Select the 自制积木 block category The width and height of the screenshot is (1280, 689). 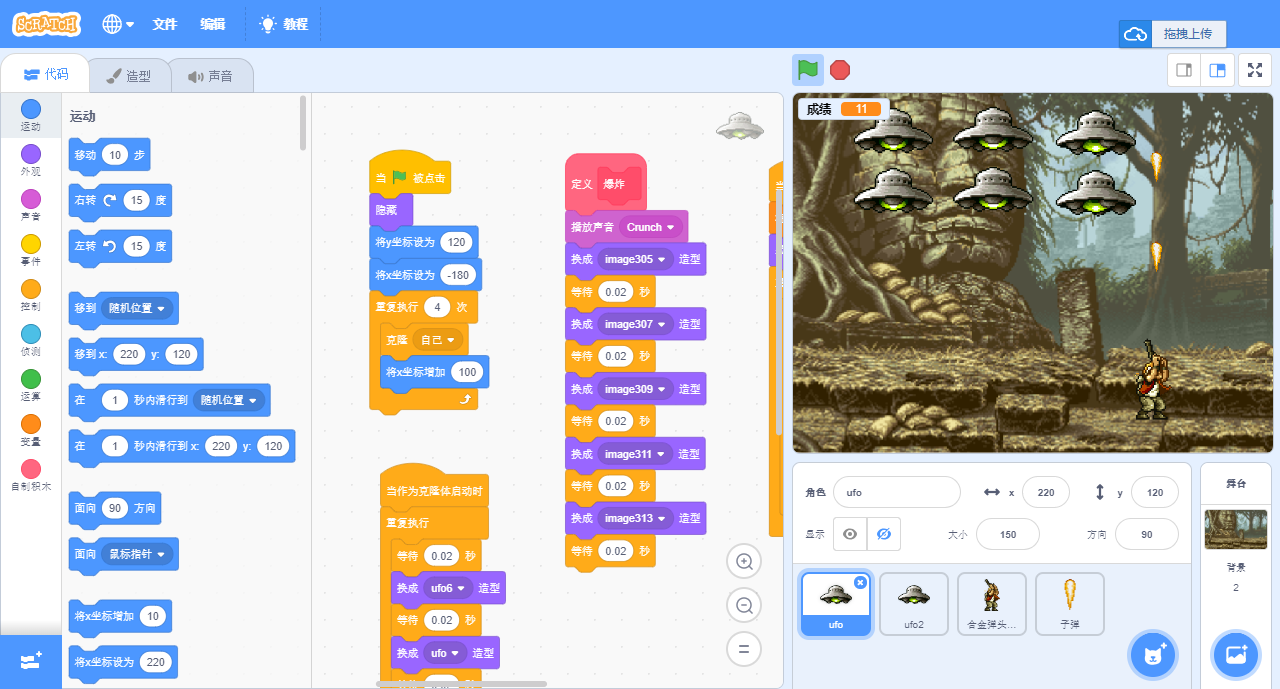coord(31,475)
